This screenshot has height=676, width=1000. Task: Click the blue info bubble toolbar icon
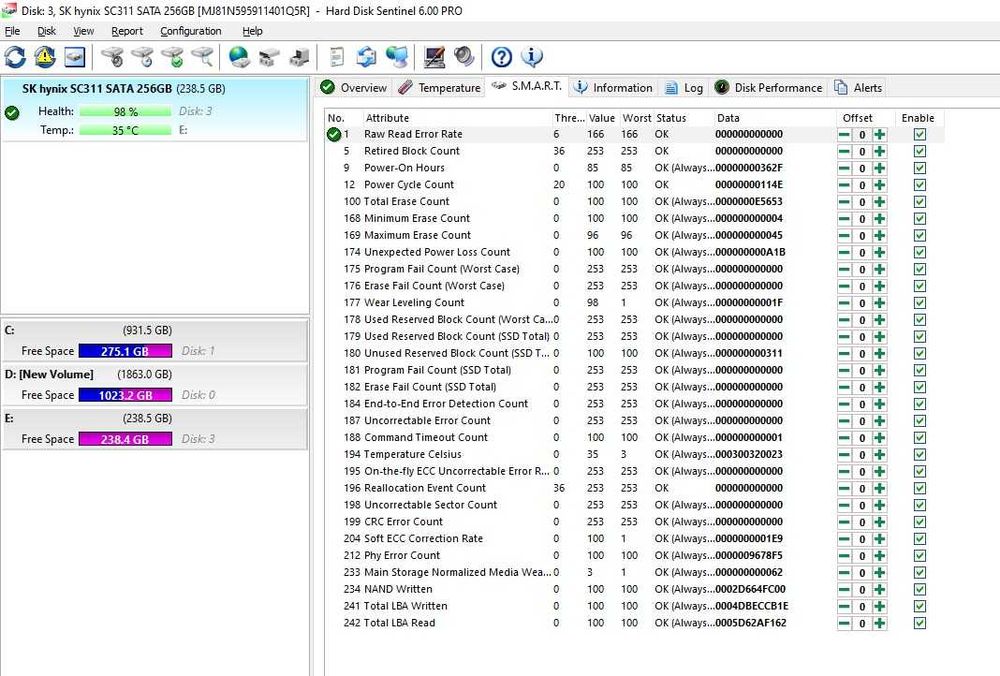point(532,57)
